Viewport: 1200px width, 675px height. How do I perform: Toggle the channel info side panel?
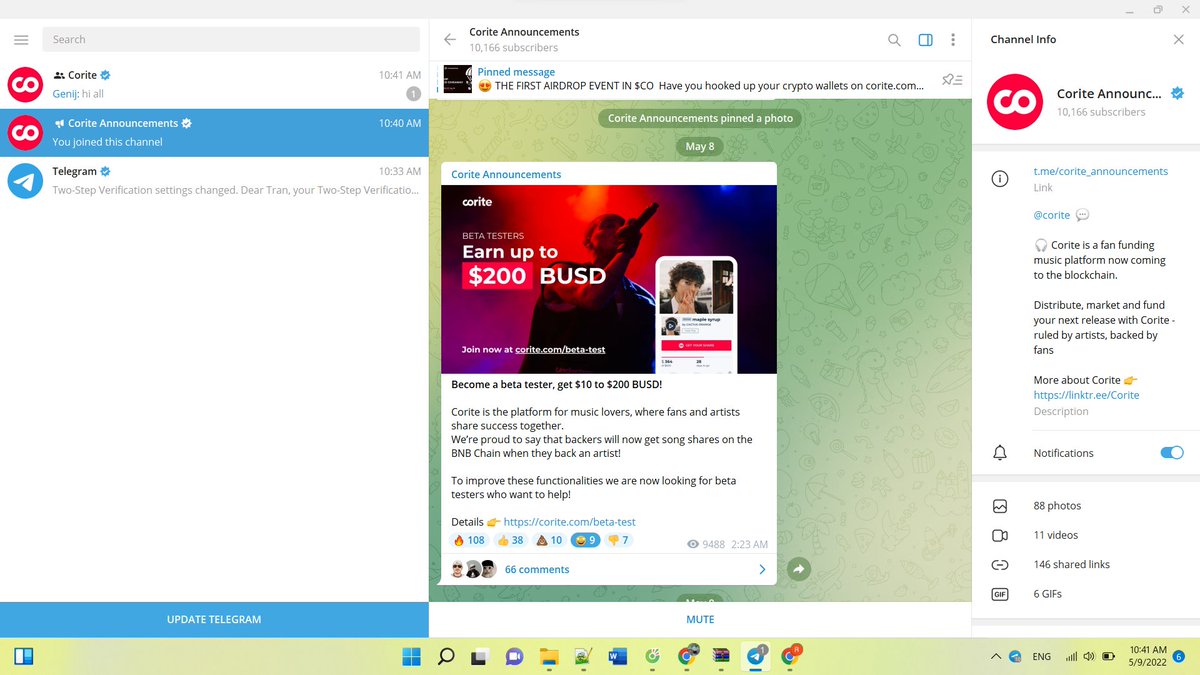(x=925, y=40)
